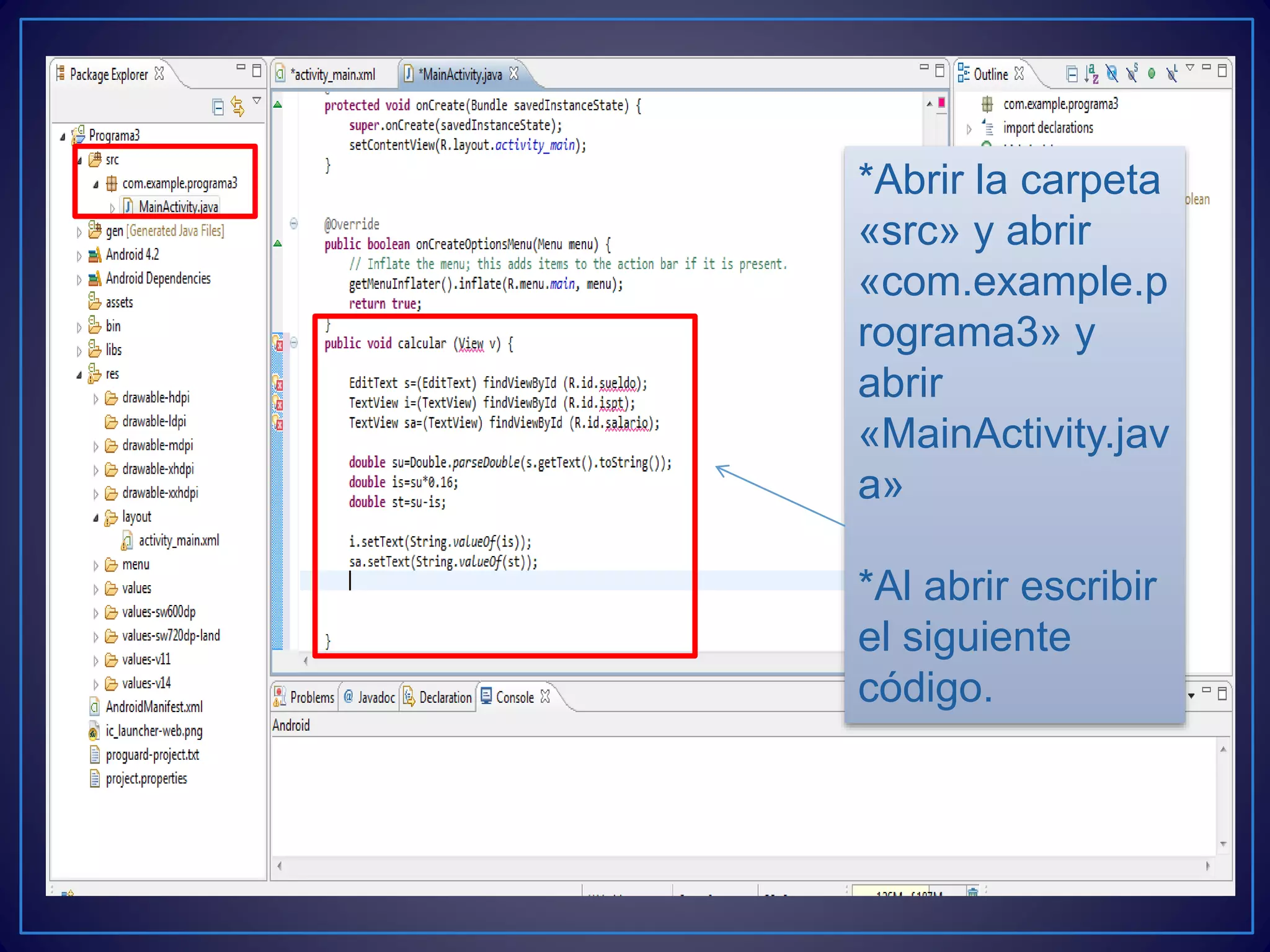Select the menu folder under res
Viewport: 1270px width, 952px height.
(135, 565)
